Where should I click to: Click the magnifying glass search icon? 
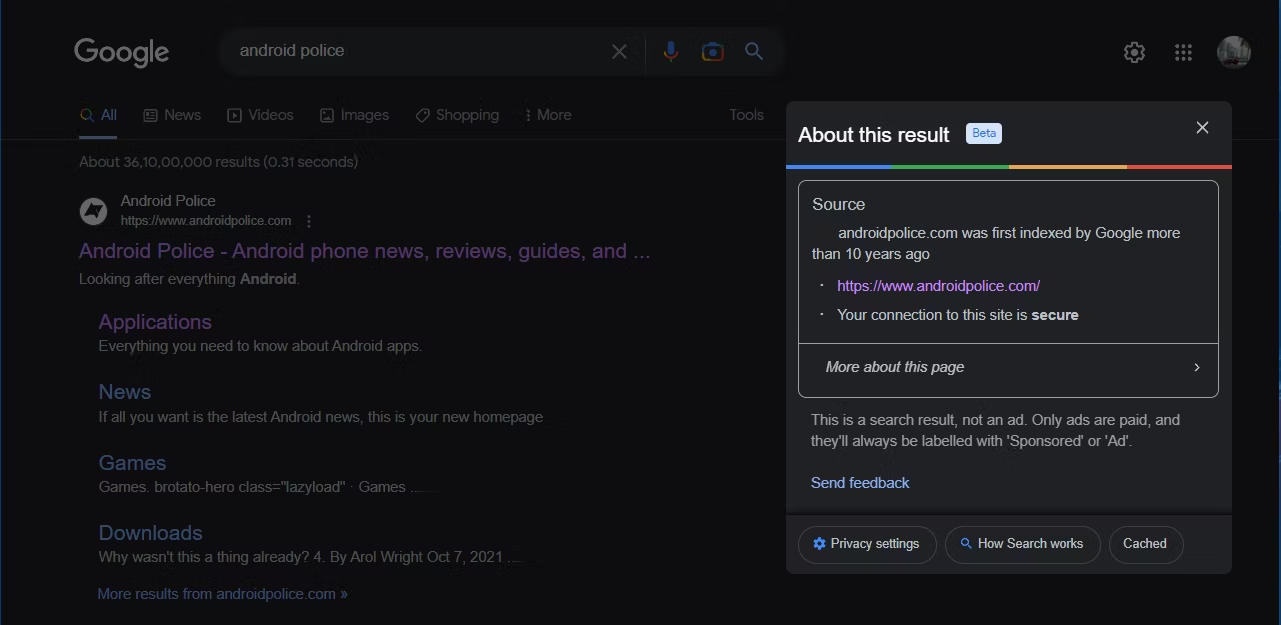point(754,51)
